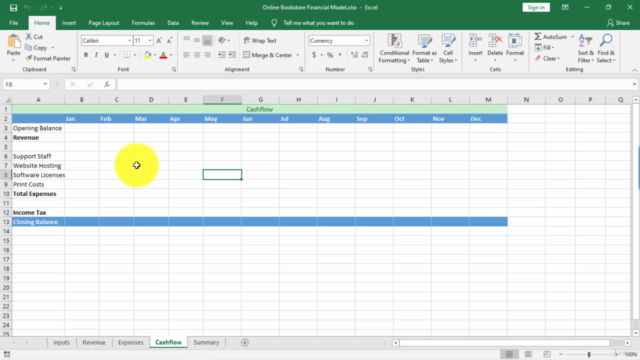Open the Name Box dropdown arrow
Screen dimensions: 640x360
(x=45, y=84)
